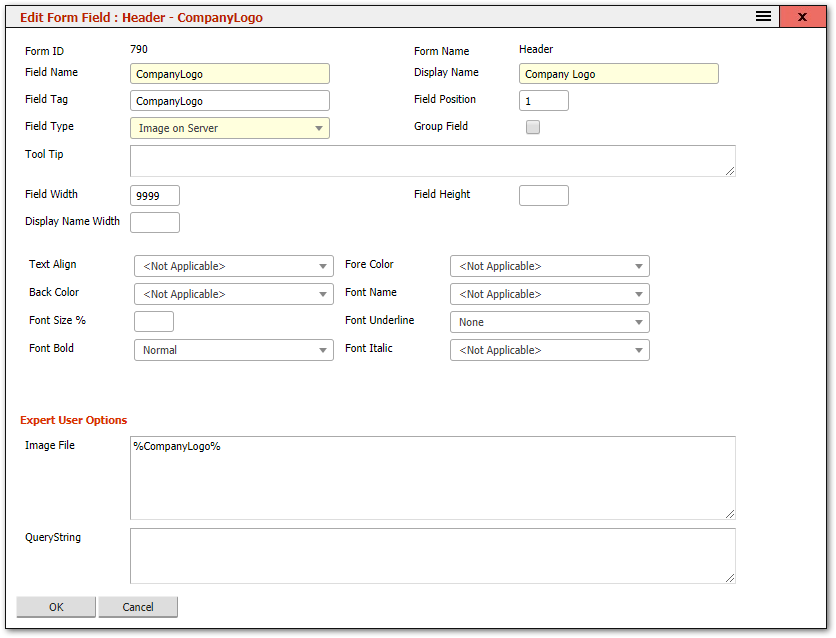836x638 pixels.
Task: Open the Font Underline dropdown
Action: pyautogui.click(x=549, y=322)
